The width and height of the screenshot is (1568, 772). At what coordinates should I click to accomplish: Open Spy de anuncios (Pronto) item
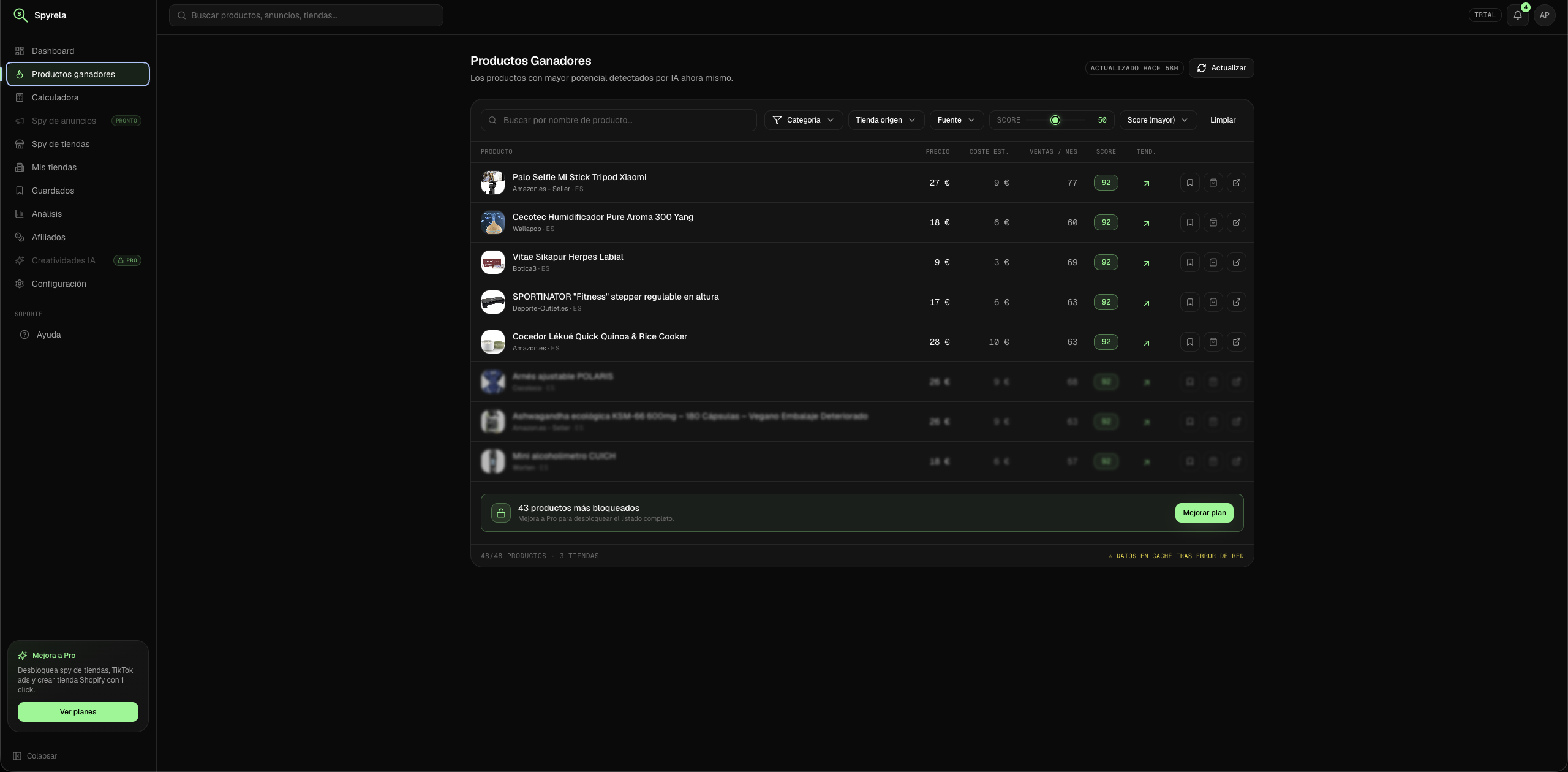click(x=78, y=121)
